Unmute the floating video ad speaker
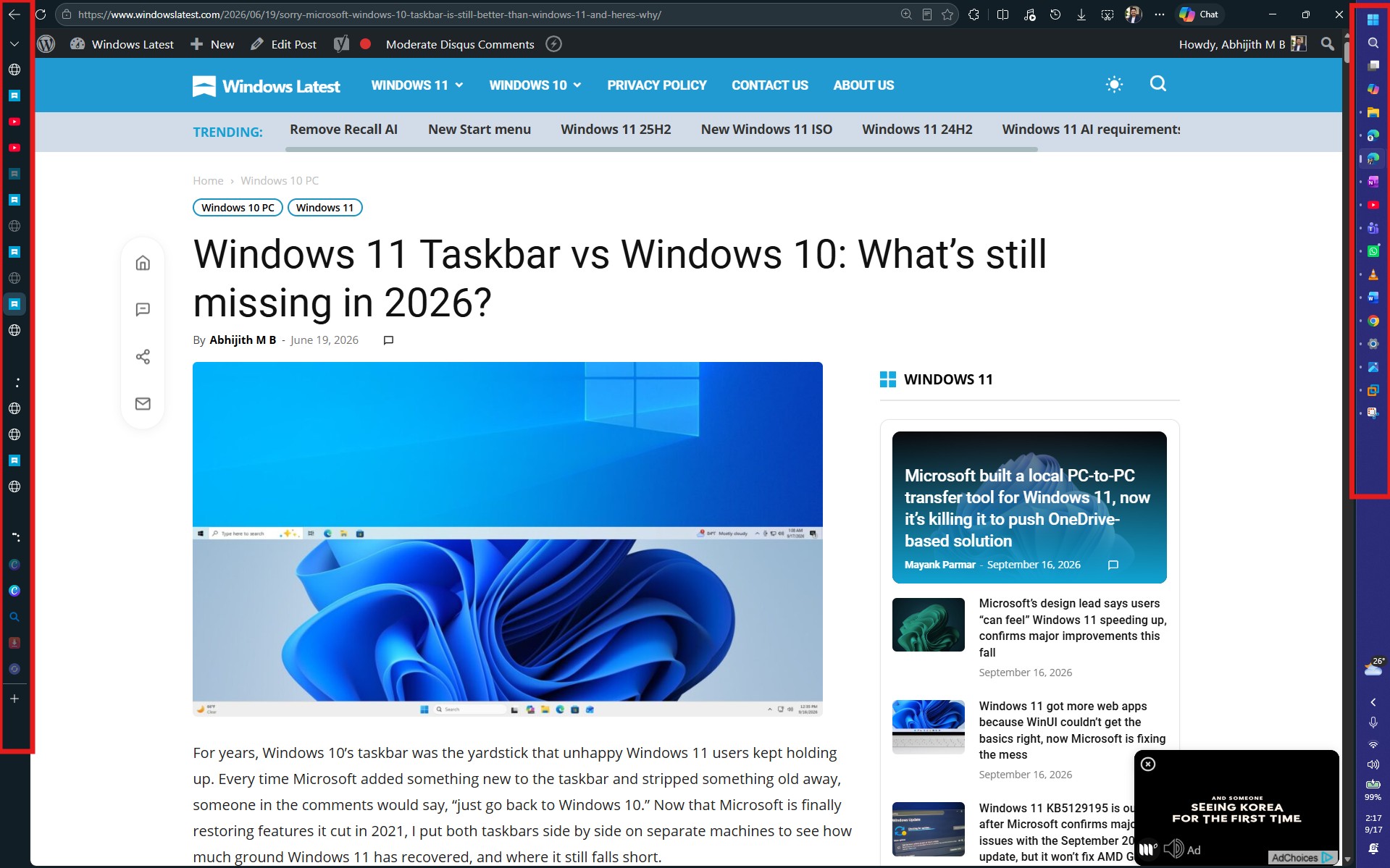 coord(1173,848)
